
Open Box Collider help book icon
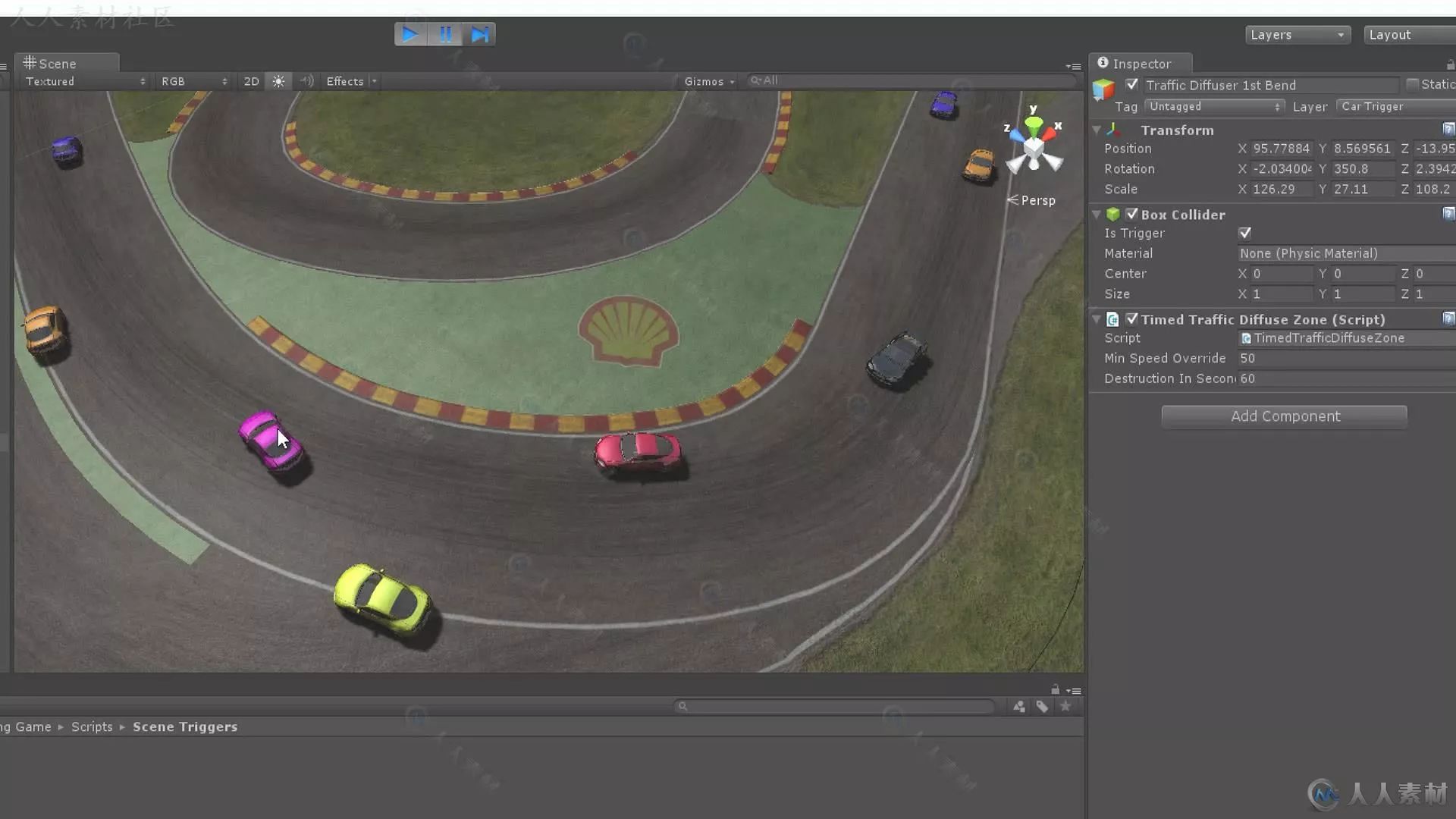1448,214
